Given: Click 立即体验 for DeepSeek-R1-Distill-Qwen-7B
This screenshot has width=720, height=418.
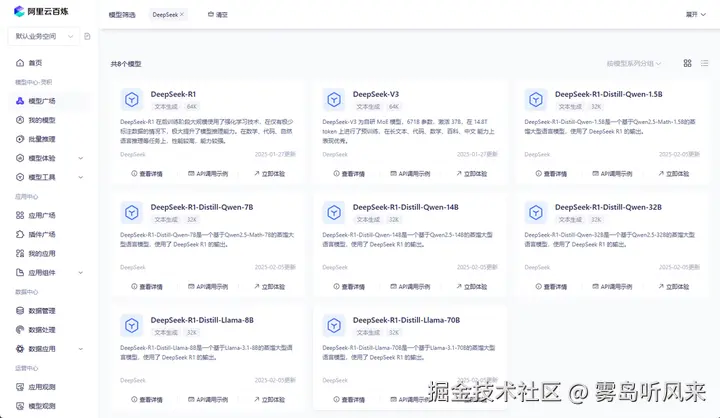Looking at the screenshot, I should (270, 287).
